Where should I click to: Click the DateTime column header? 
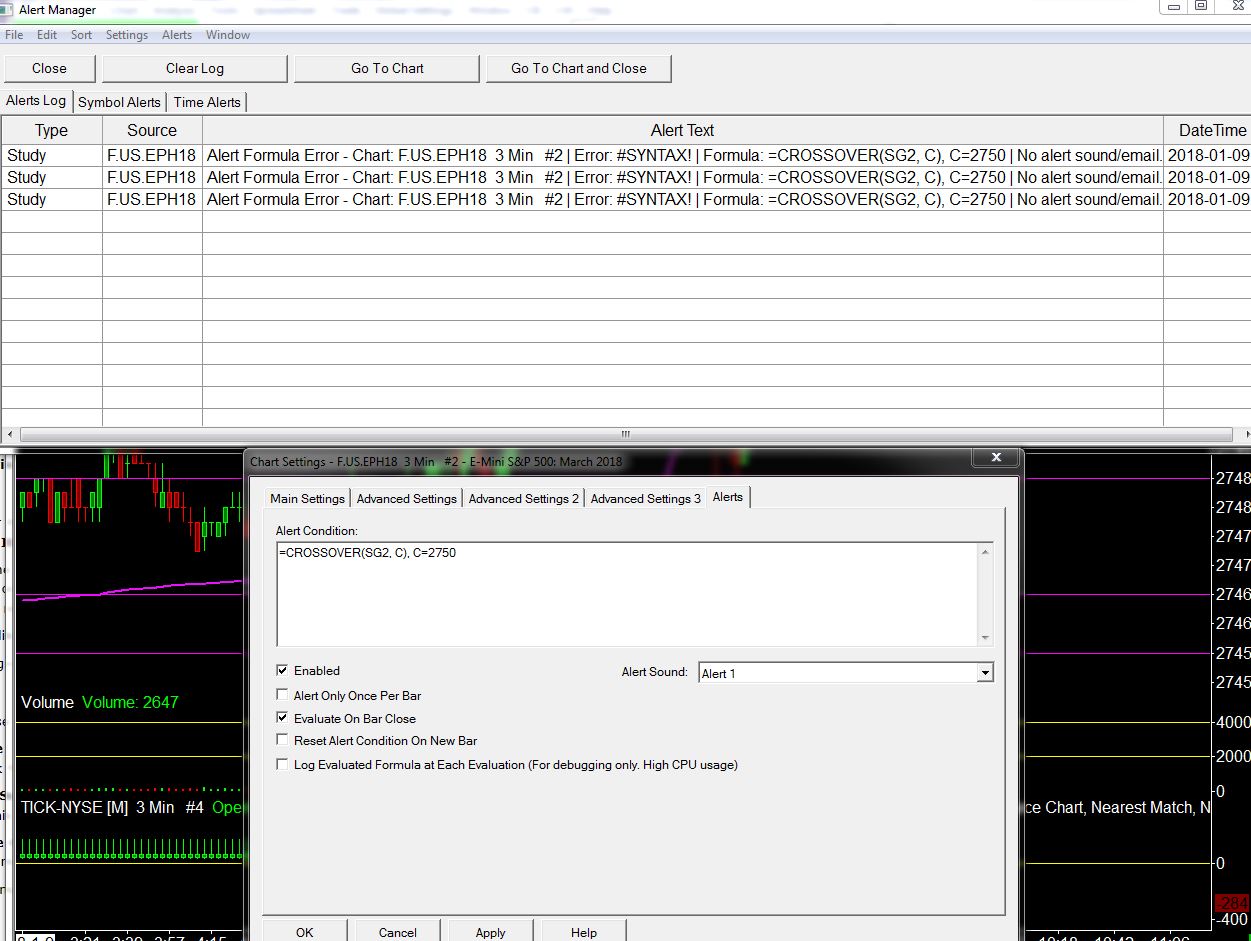pyautogui.click(x=1207, y=130)
